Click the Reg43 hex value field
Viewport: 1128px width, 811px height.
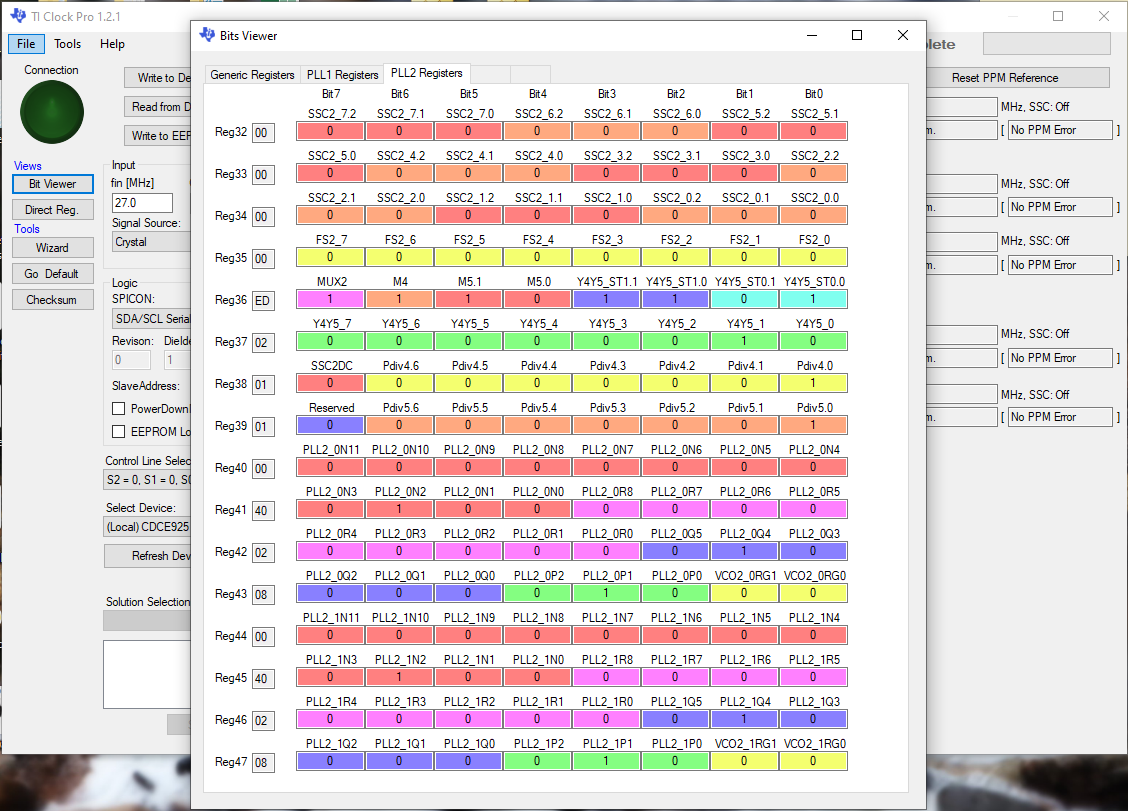point(263,594)
